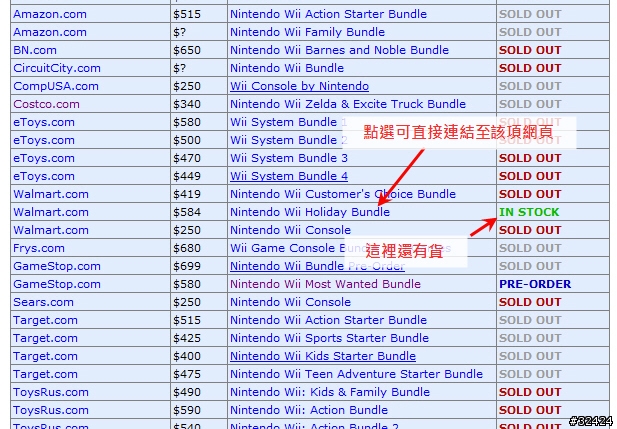
Task: Open Nintendo Wii: Kids & Family Bundle
Action: pyautogui.click(x=330, y=392)
